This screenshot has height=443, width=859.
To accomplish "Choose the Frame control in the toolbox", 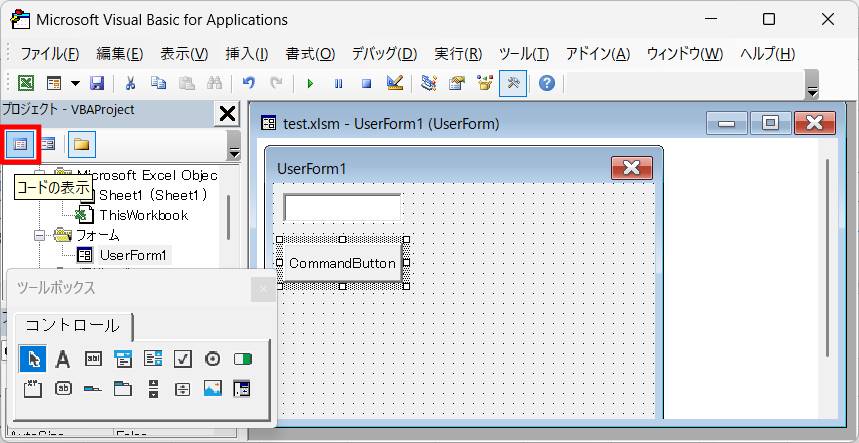I will (x=33, y=389).
